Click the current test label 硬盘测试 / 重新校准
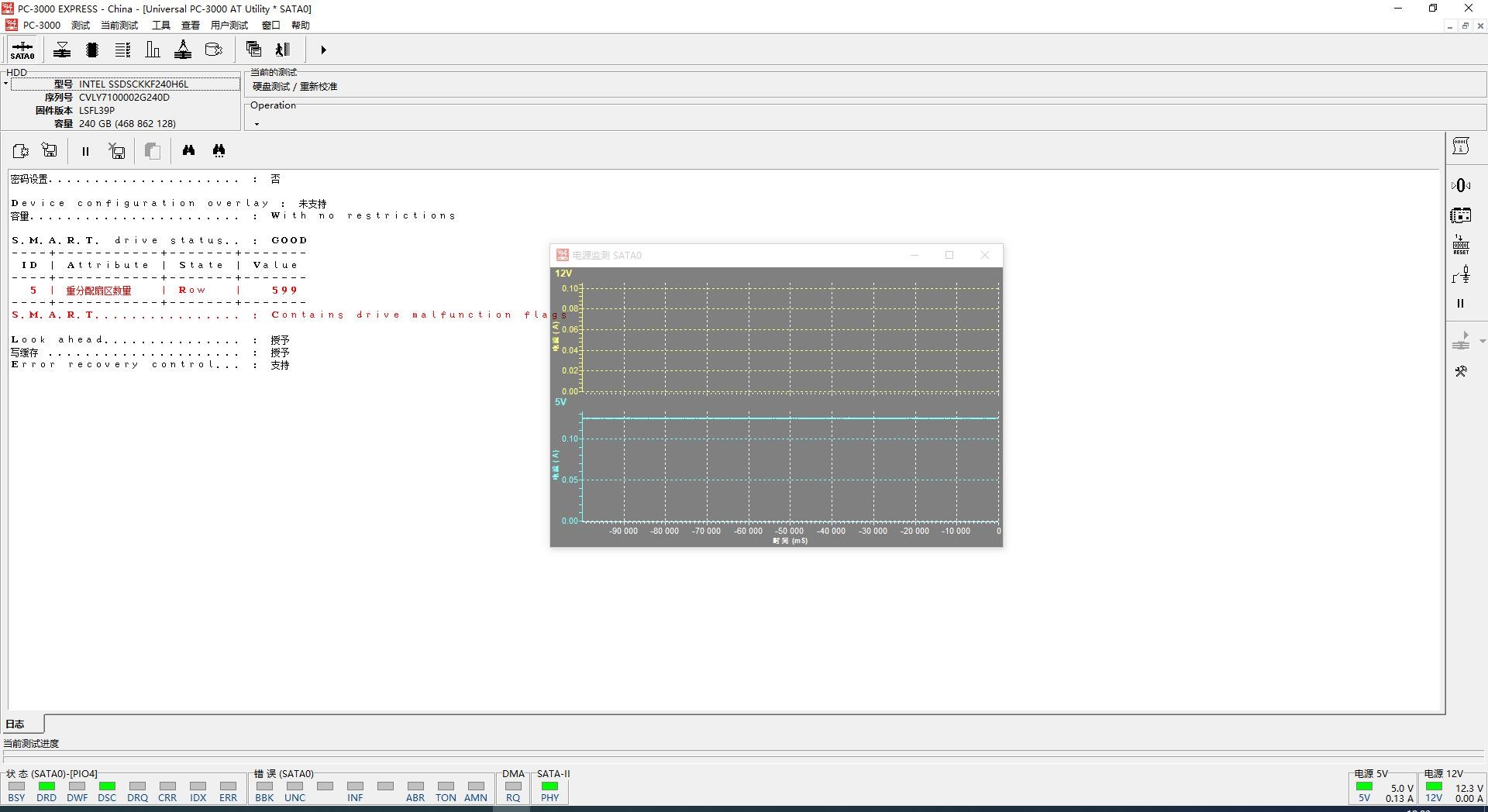 pyautogui.click(x=295, y=87)
